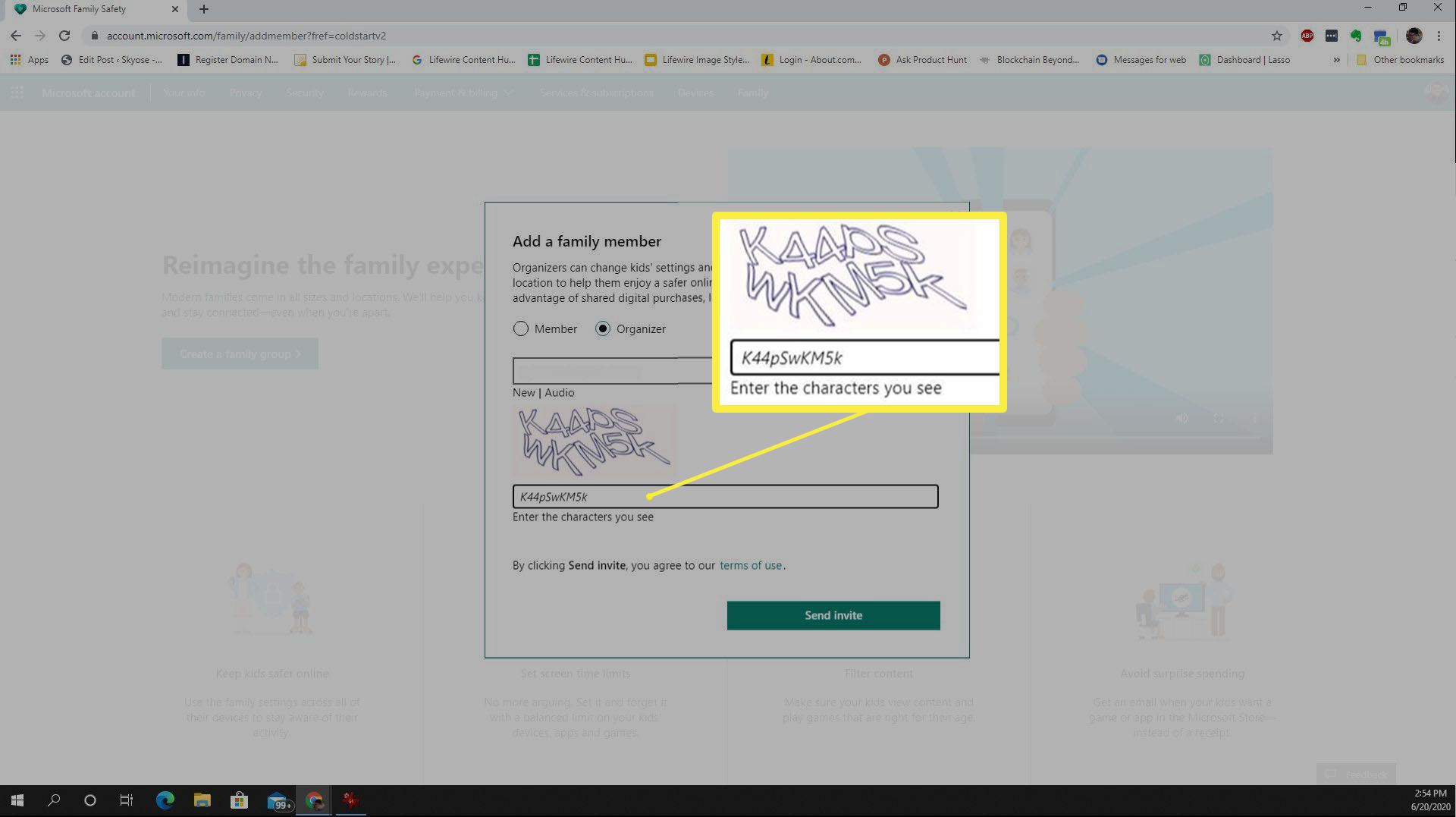The image size is (1456, 817).
Task: Open the Evernote elephant extension icon
Action: [1356, 36]
